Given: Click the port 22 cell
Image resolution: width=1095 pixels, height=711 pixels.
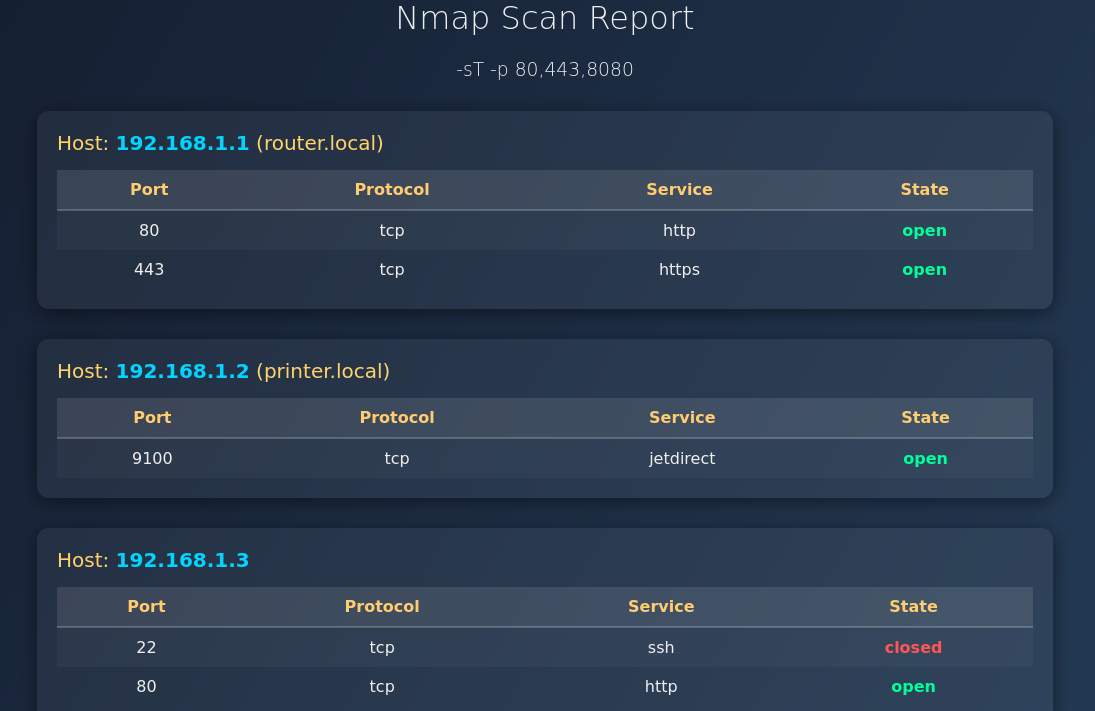Looking at the screenshot, I should click(x=146, y=648).
